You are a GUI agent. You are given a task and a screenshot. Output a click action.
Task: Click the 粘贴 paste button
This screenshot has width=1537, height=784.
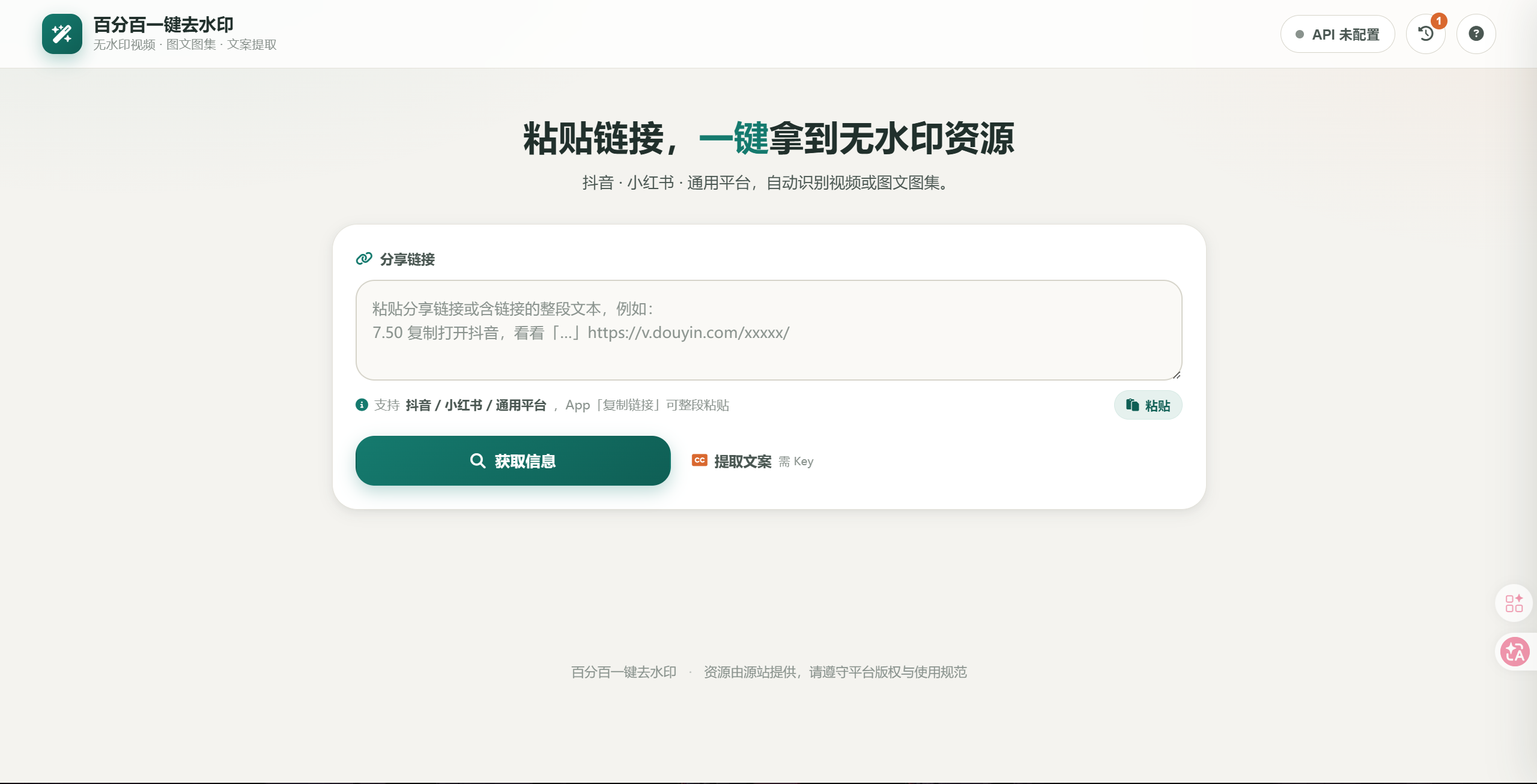pyautogui.click(x=1148, y=405)
